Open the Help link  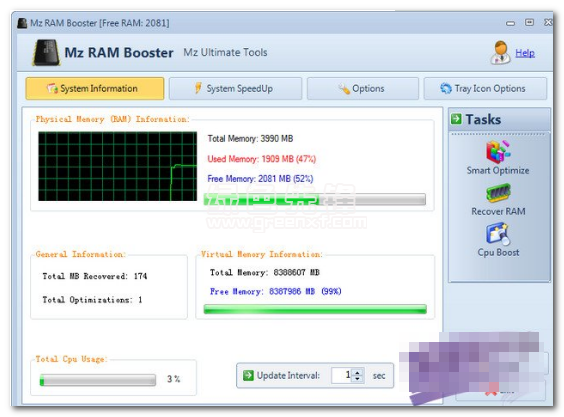tap(525, 53)
